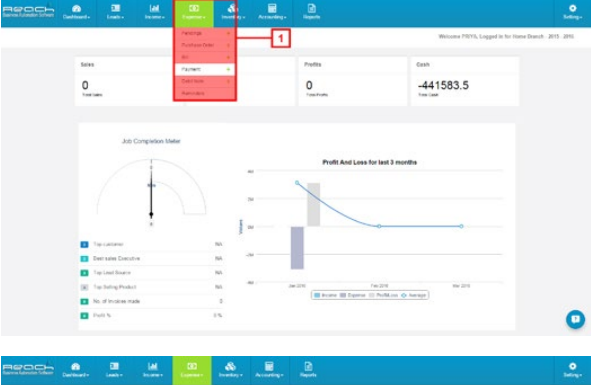Click the Income bar-chart icon in the upper navigation bar

154,8
